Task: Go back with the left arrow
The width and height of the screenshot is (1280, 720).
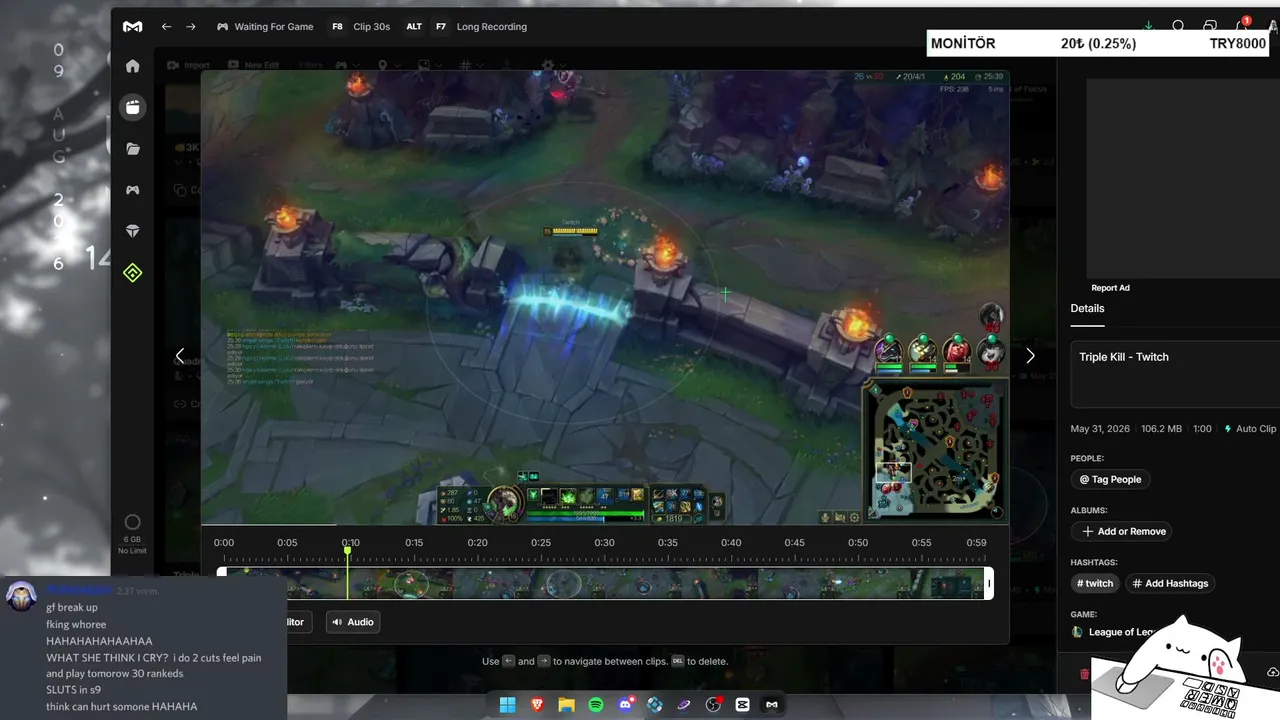Action: tap(166, 27)
